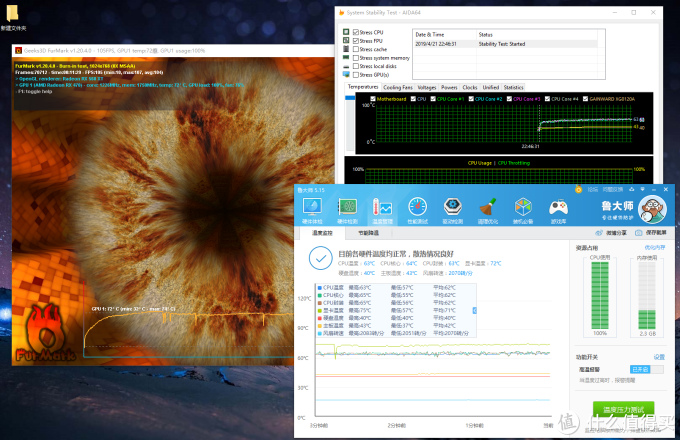Uncheck Stress FPU in AIDA64

356,41
